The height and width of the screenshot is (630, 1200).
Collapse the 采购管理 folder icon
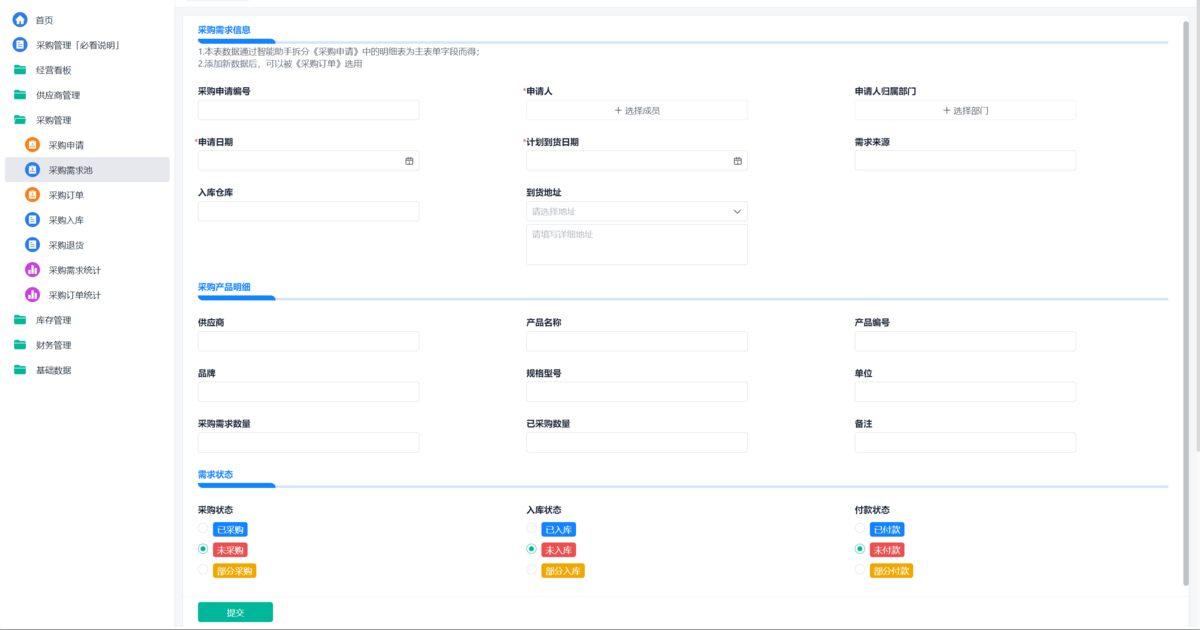[20, 120]
